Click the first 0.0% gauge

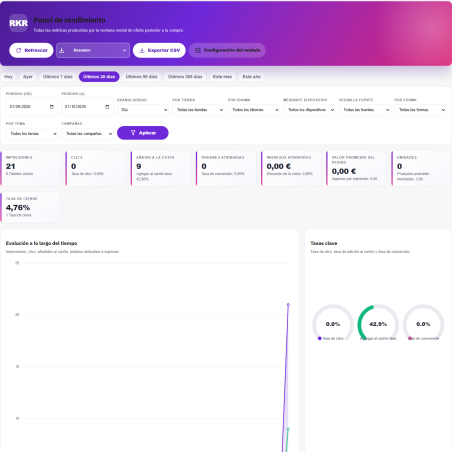[333, 323]
